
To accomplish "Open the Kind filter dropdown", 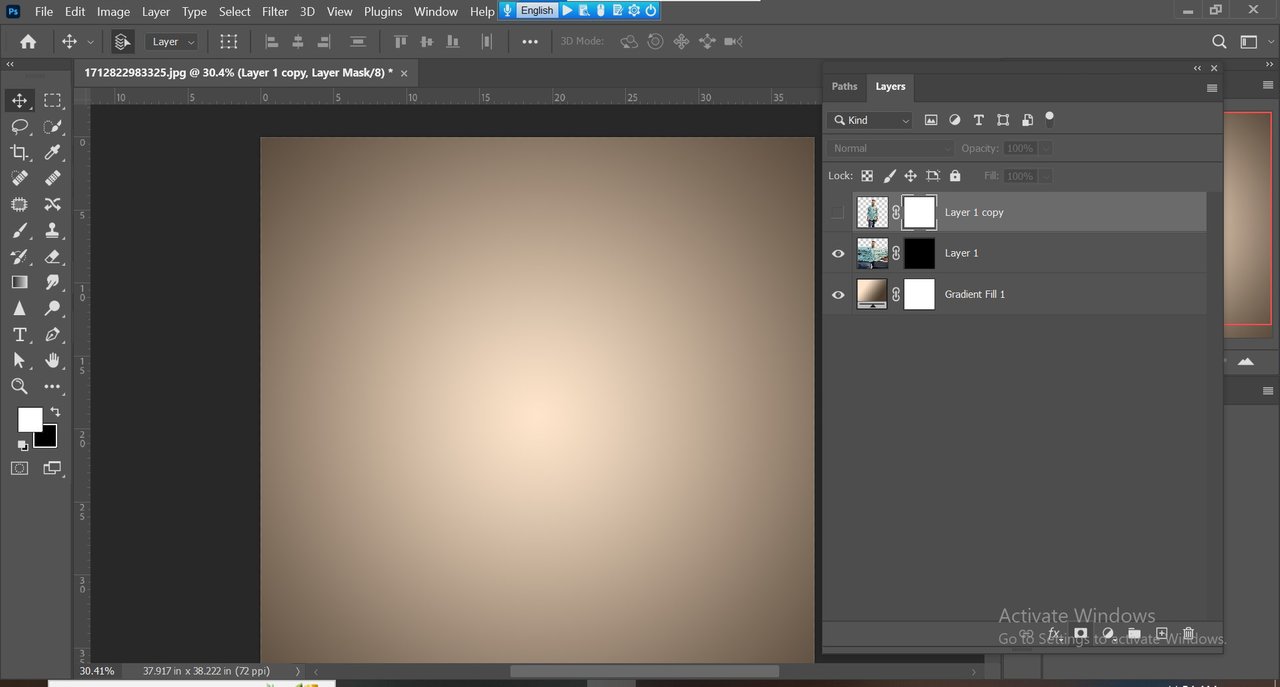I will coord(870,120).
